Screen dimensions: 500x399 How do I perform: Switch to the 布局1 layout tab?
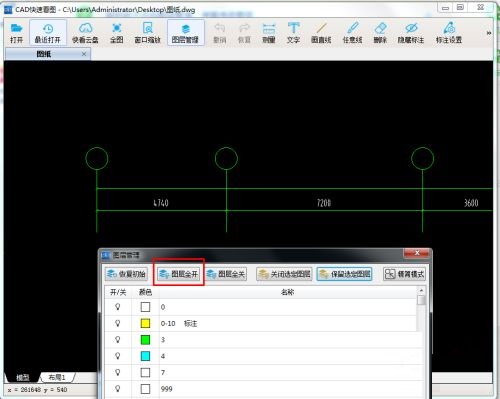tap(57, 377)
